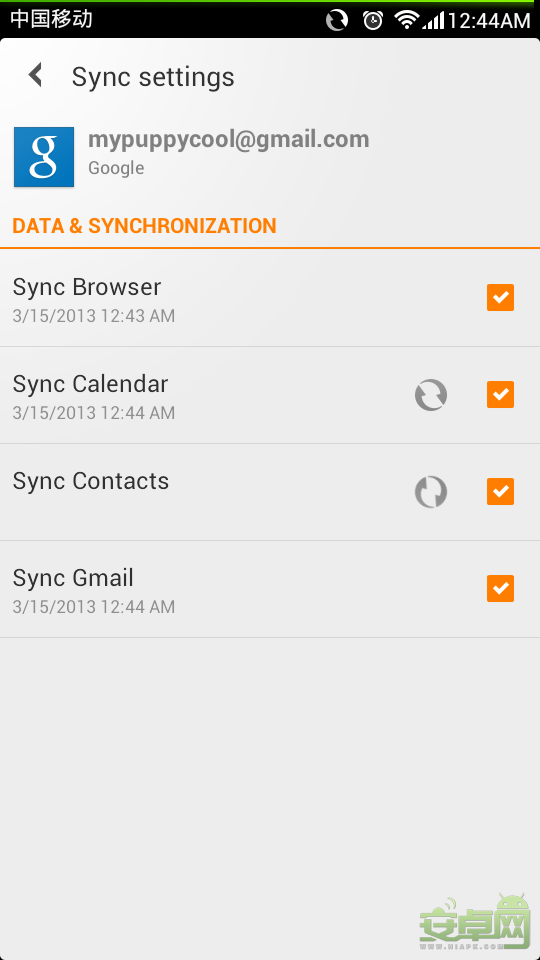
Task: Select the Sync Browser row label
Action: pyautogui.click(x=87, y=287)
